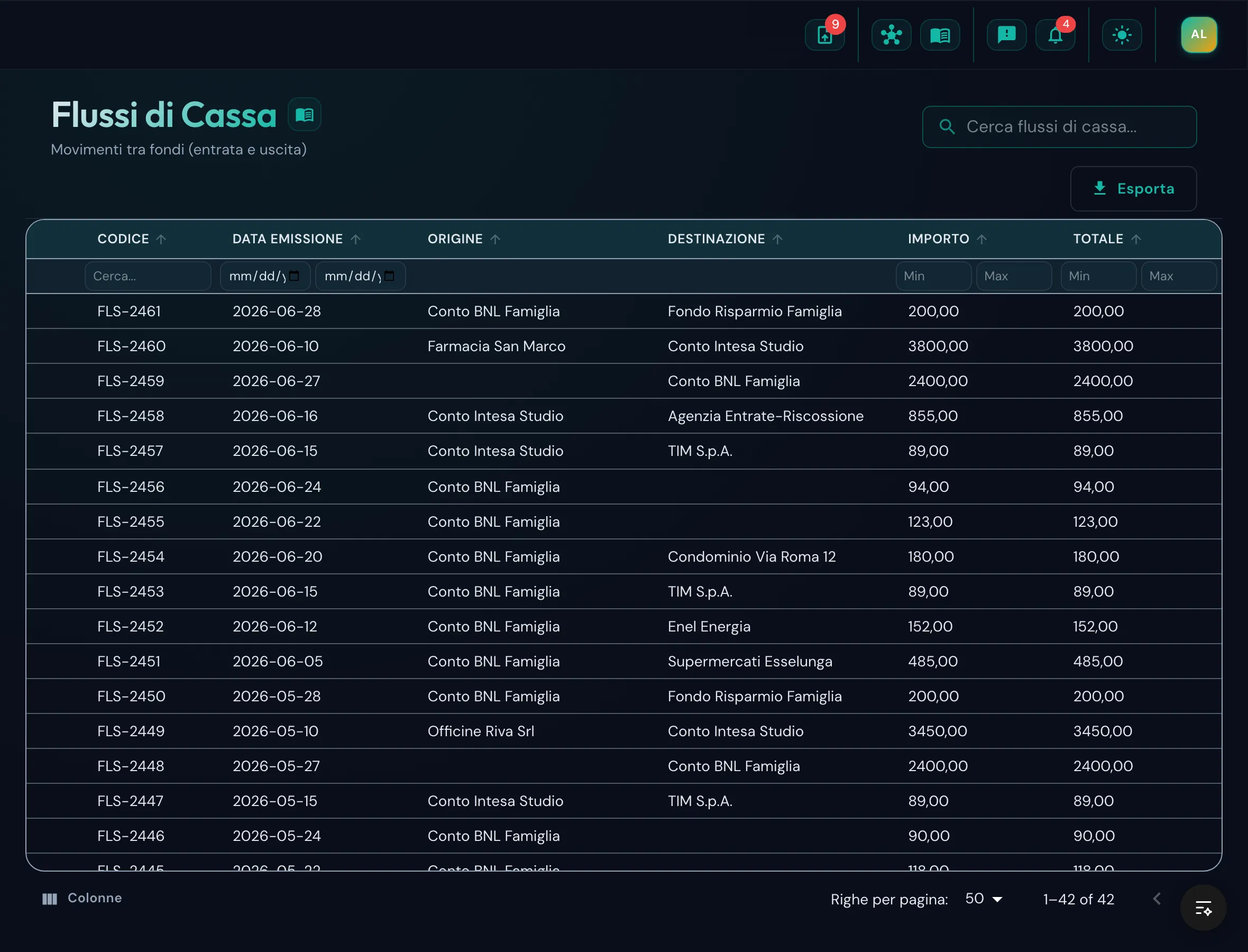The height and width of the screenshot is (952, 1248).
Task: Open the book guide icon in top bar
Action: click(x=940, y=35)
